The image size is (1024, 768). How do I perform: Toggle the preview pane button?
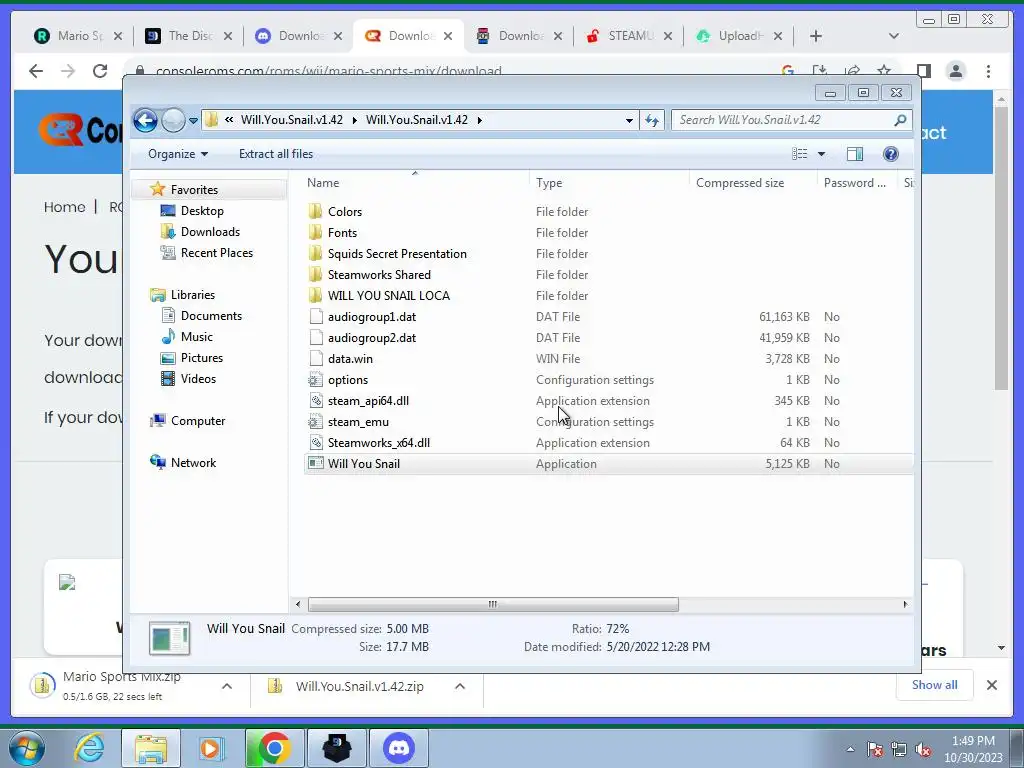(x=855, y=154)
